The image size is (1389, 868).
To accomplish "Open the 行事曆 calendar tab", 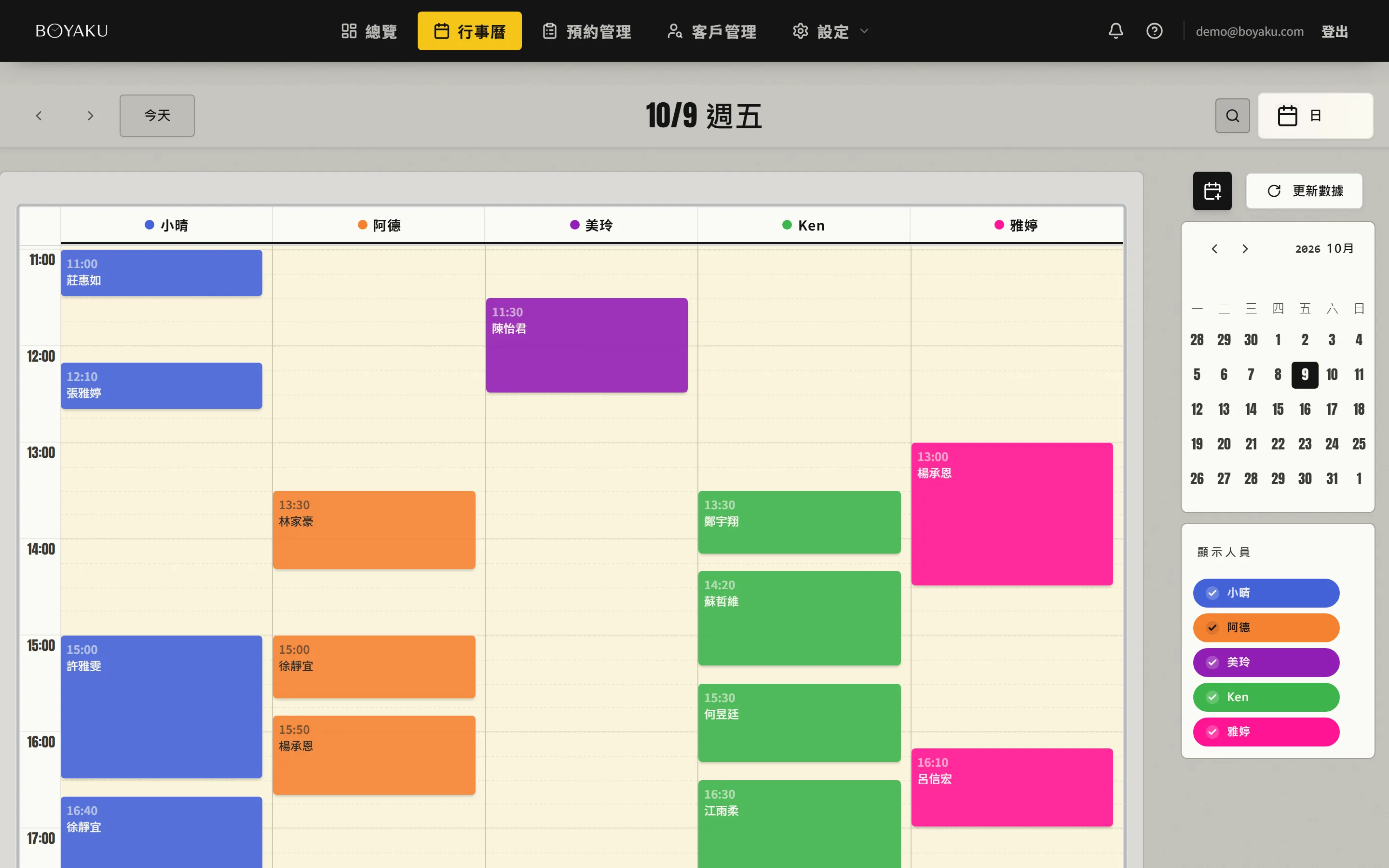I will [469, 31].
